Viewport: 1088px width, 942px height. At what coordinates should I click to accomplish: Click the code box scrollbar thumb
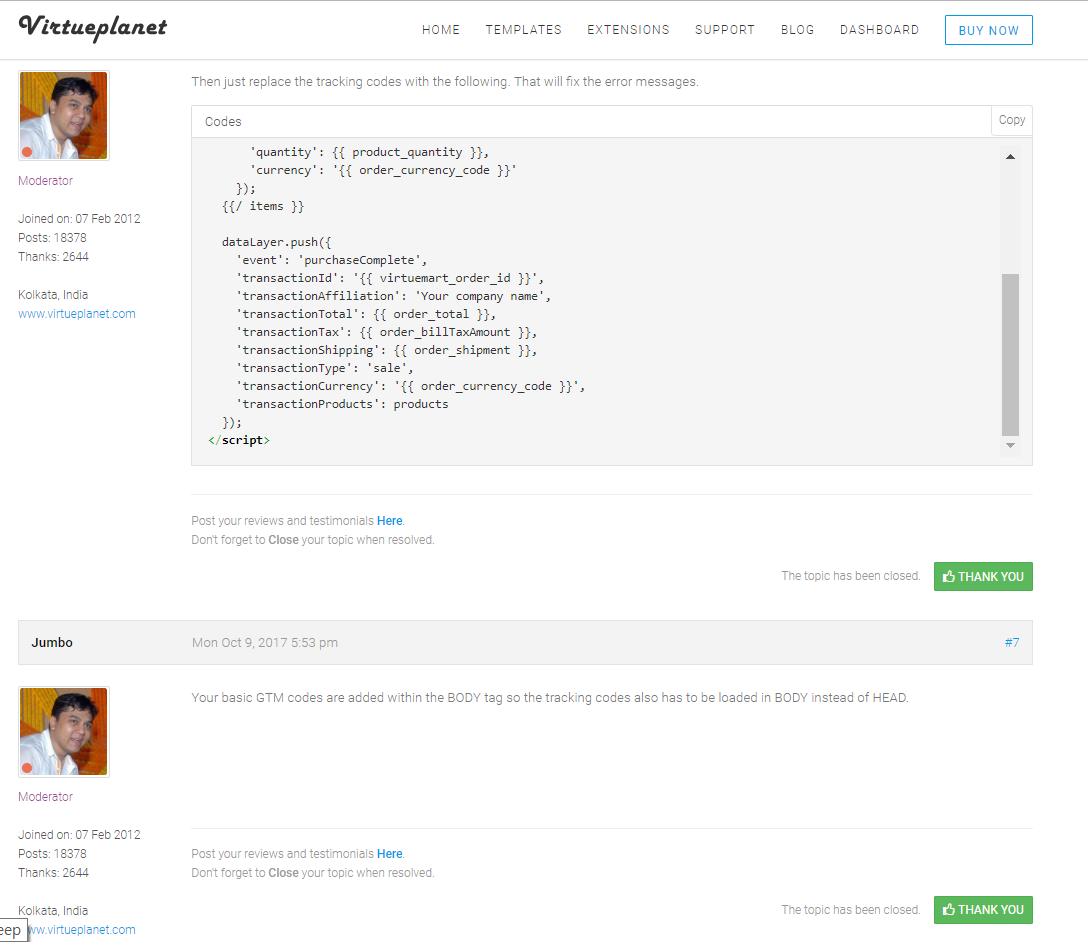pos(1010,354)
